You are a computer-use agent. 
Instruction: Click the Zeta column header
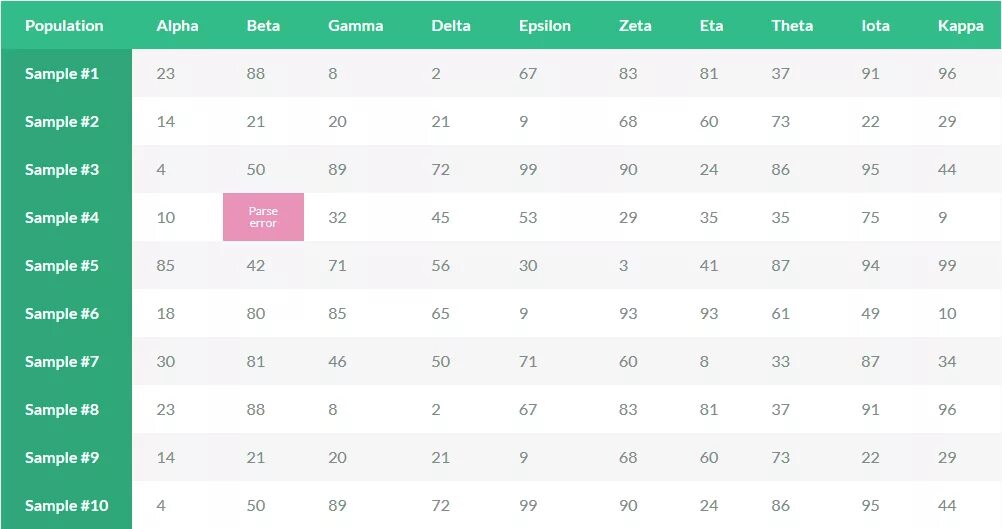635,26
